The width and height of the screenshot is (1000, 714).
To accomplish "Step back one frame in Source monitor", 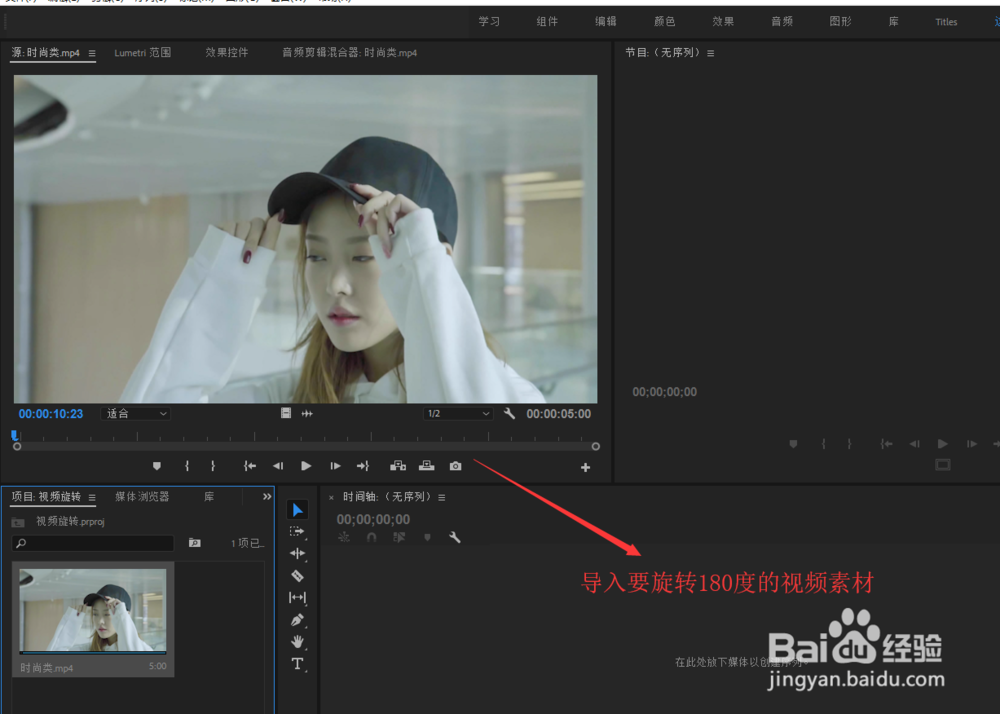I will pos(278,466).
